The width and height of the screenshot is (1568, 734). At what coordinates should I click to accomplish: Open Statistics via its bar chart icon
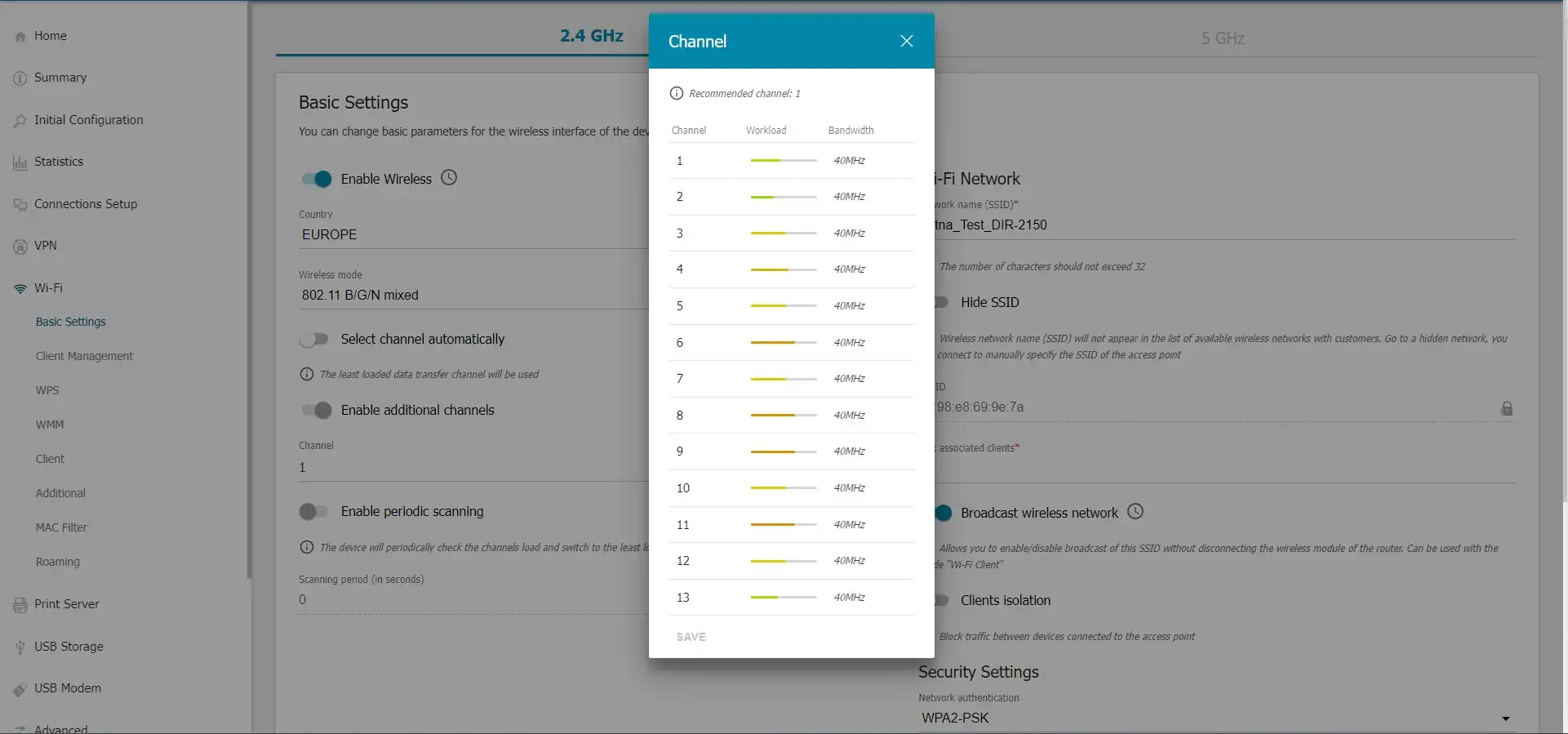pyautogui.click(x=20, y=162)
